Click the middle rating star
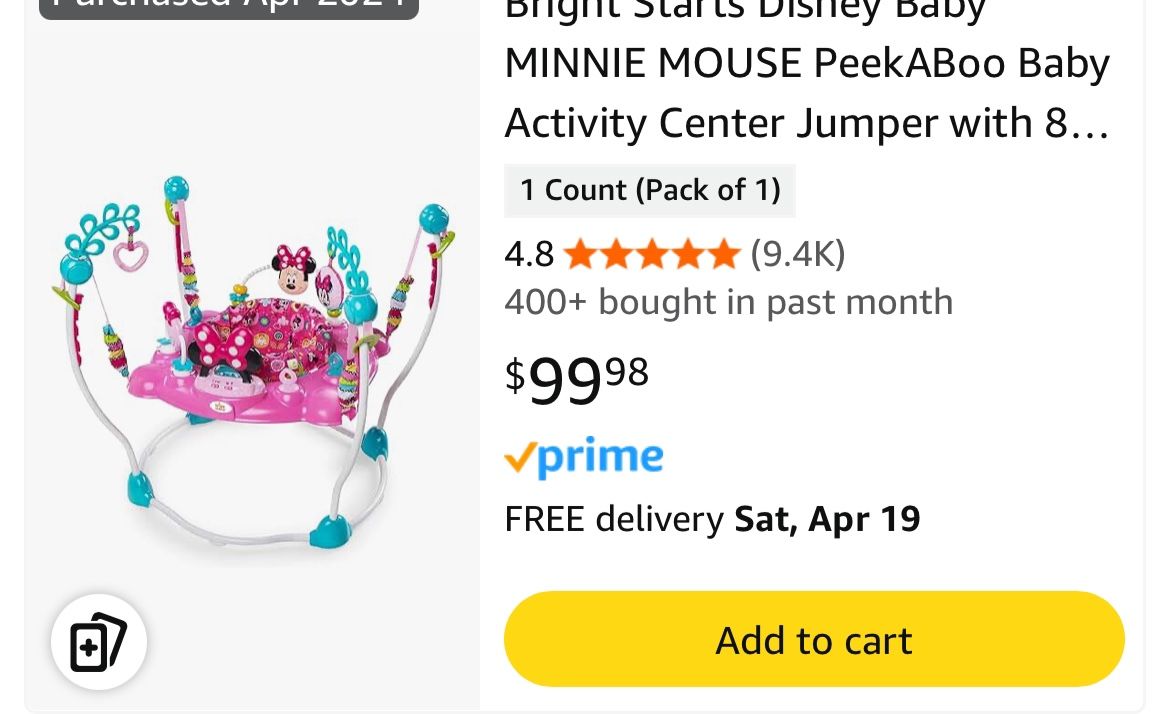The image size is (1170, 714). [x=652, y=253]
